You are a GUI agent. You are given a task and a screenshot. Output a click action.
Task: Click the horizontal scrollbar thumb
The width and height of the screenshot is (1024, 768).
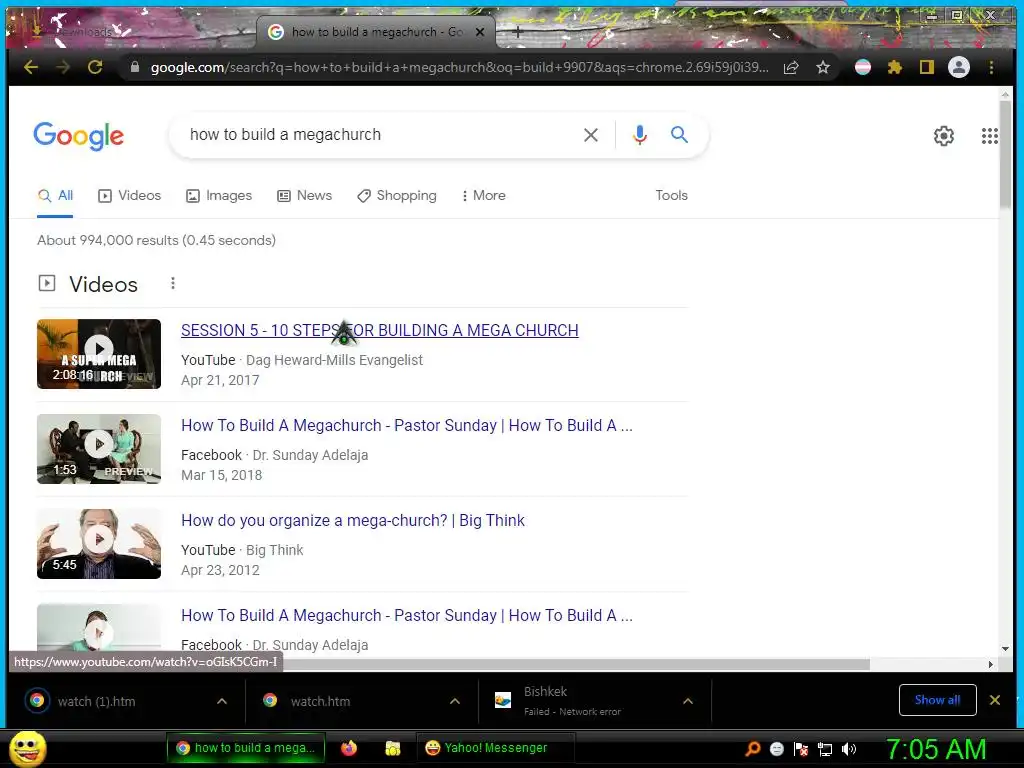point(576,664)
